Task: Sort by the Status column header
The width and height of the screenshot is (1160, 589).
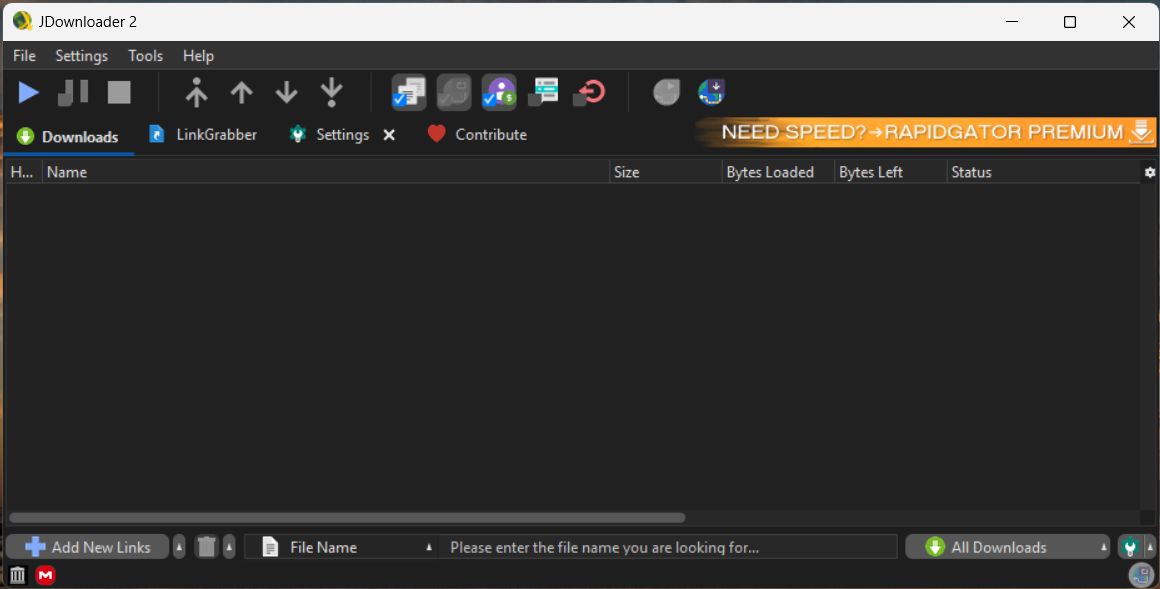Action: 1043,172
